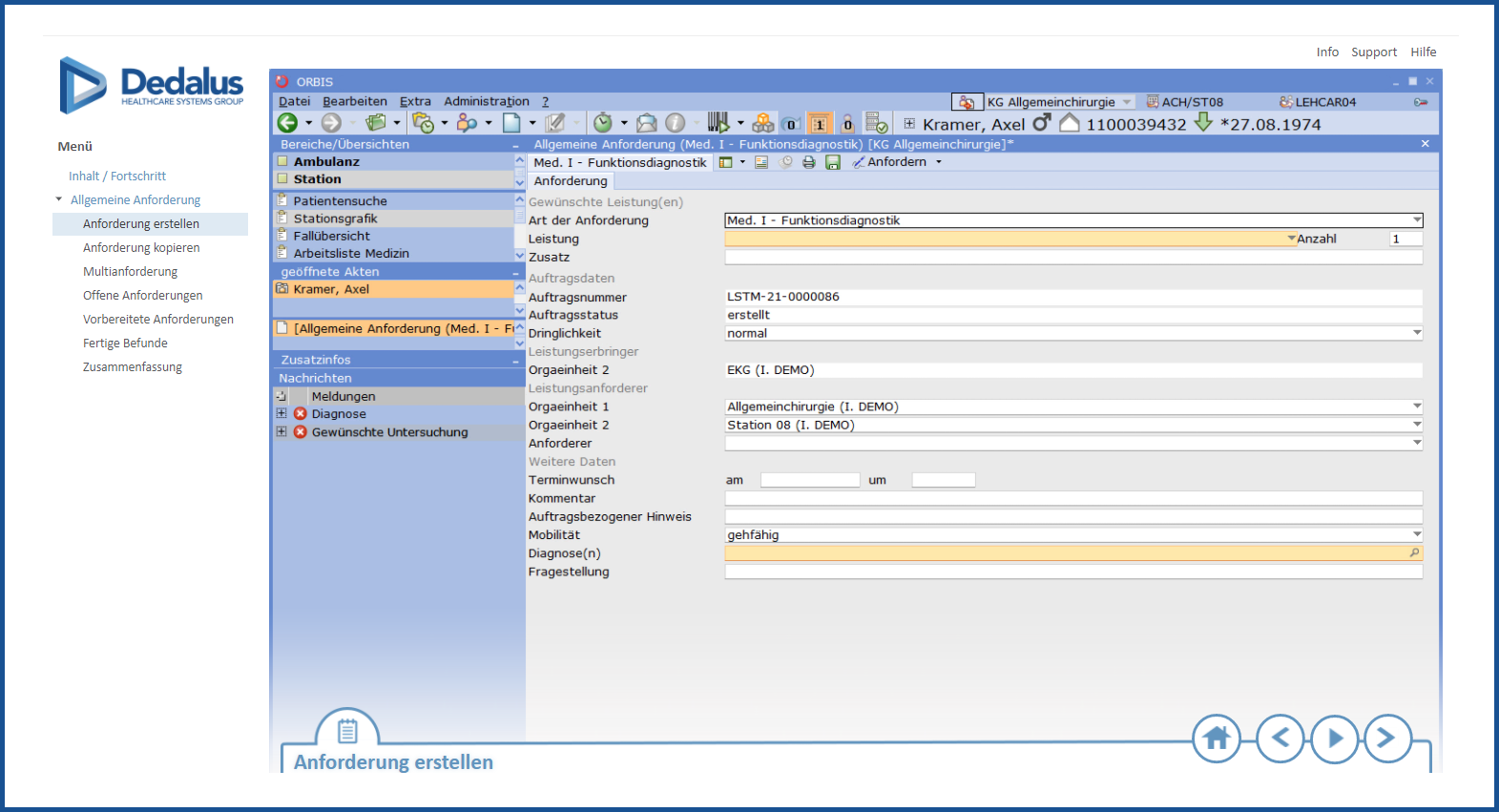Toggle the Ambulanz checkbox
The height and width of the screenshot is (812, 1499).
point(282,161)
